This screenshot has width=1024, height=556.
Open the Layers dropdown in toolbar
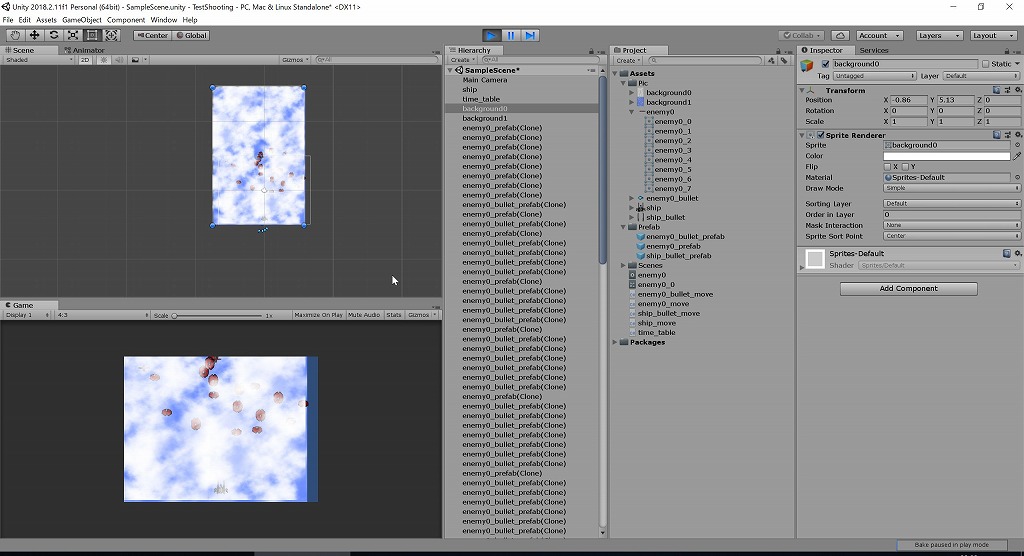pyautogui.click(x=939, y=35)
